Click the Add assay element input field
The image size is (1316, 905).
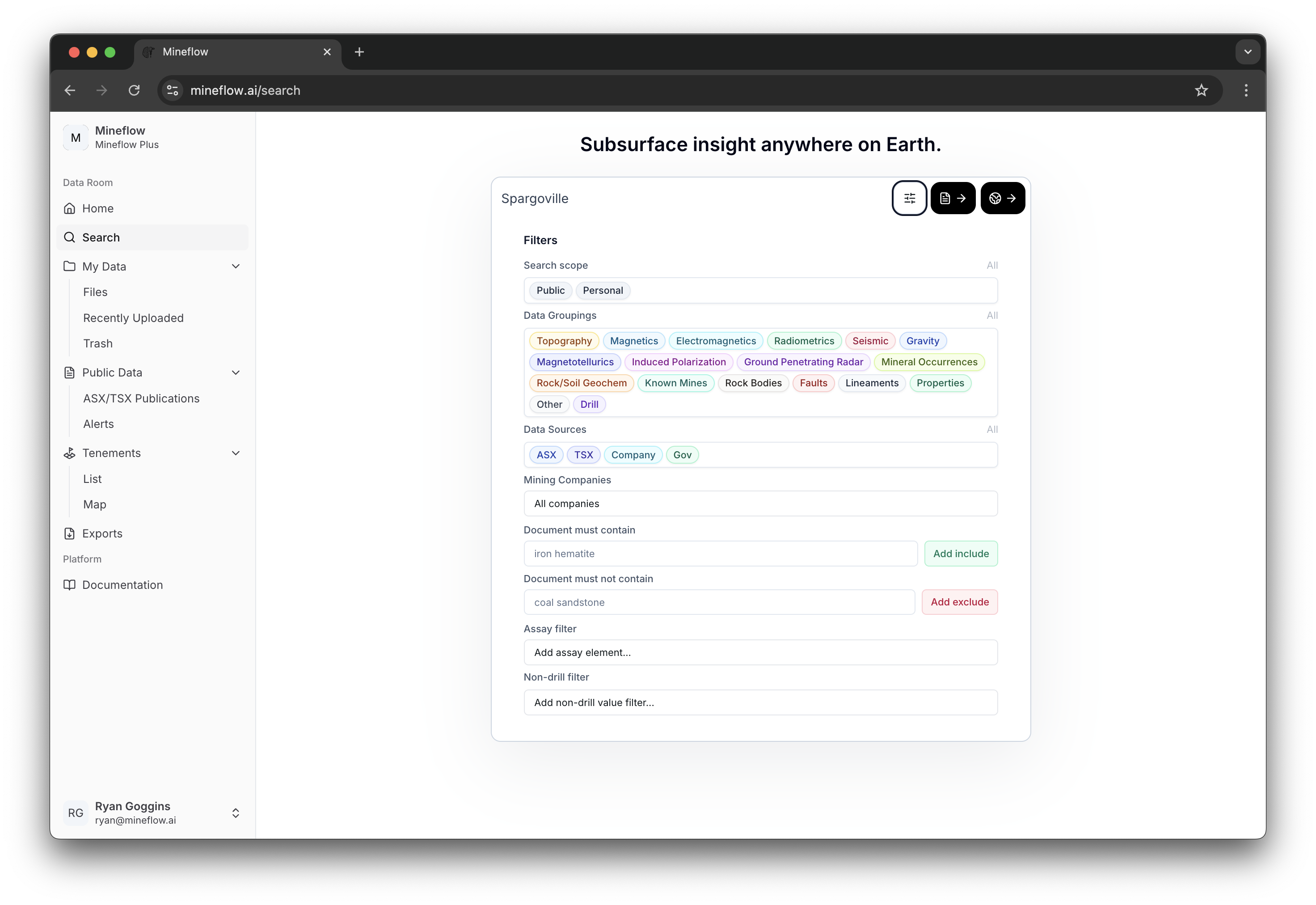(760, 653)
